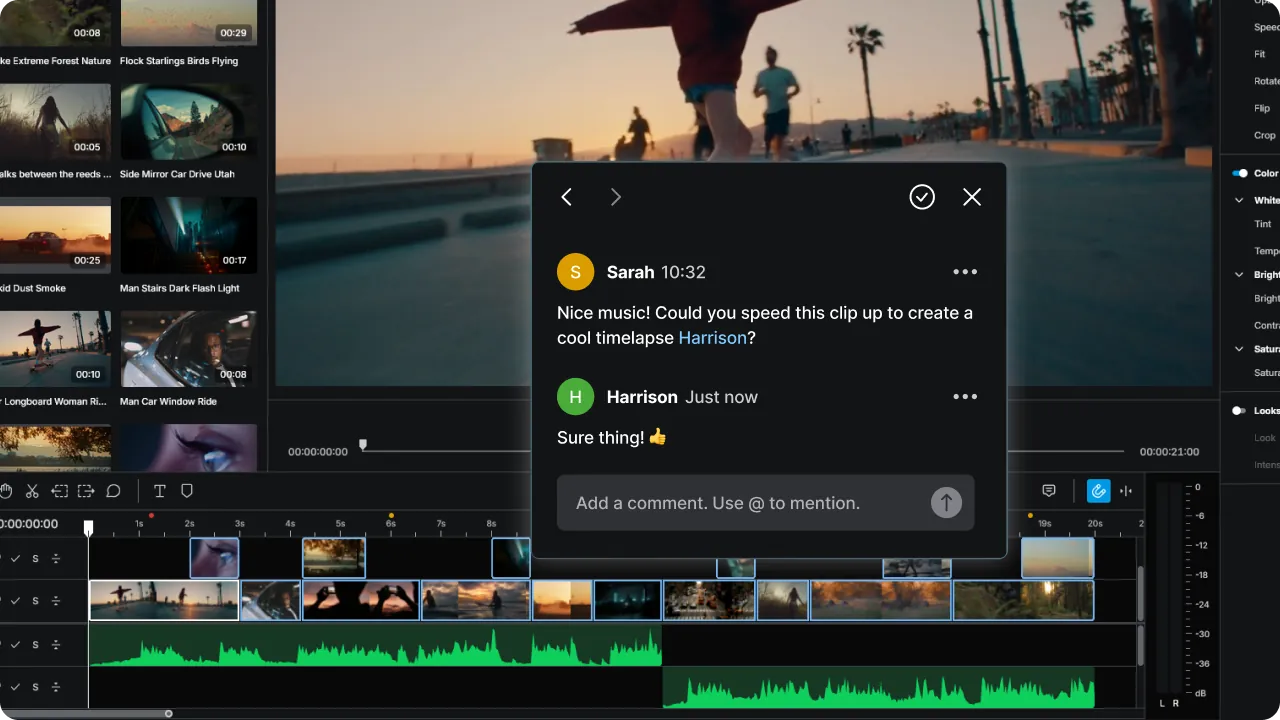Add a marker with the marker tool
Screen dimensions: 1280x720
tap(186, 491)
